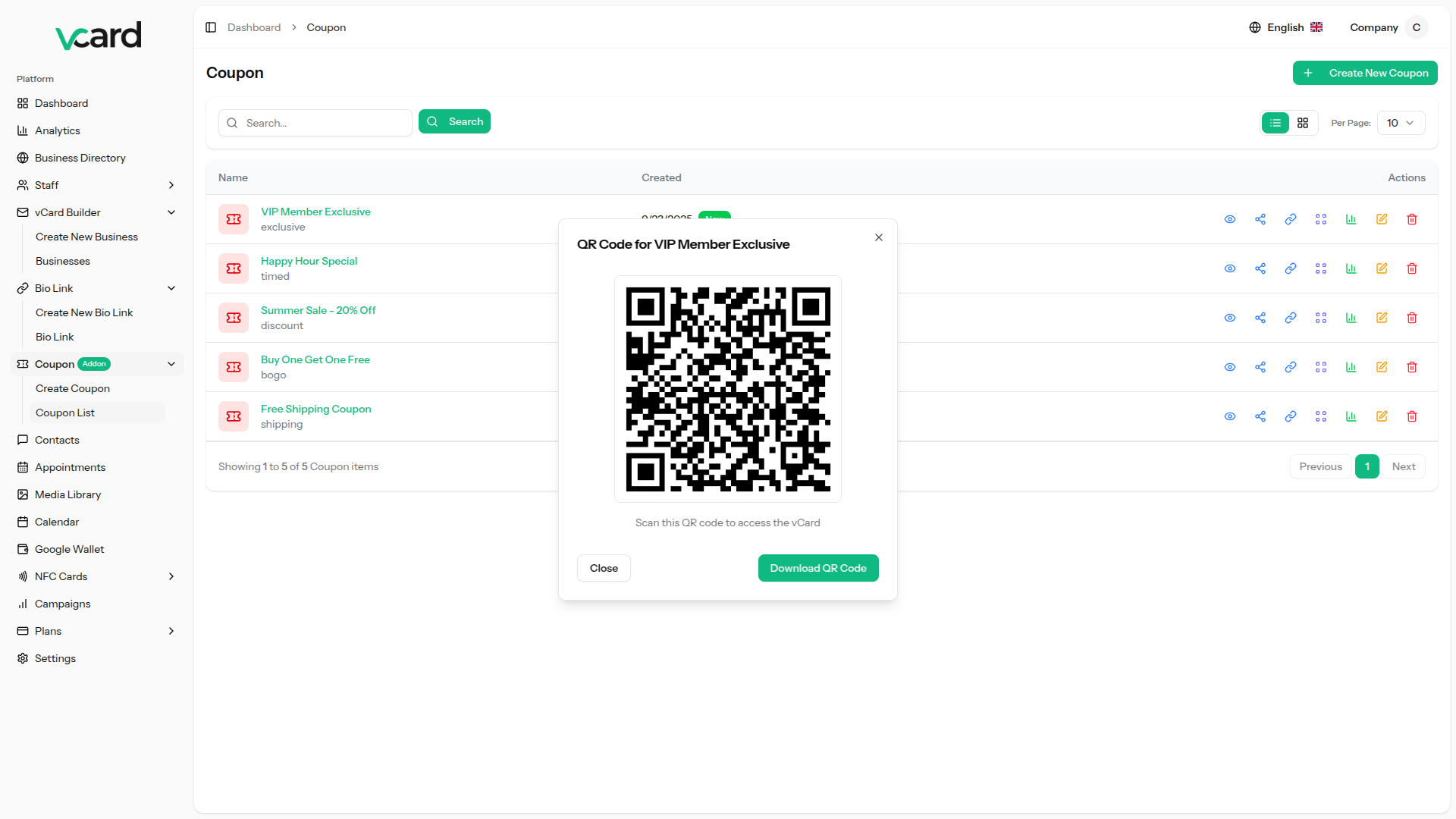Toggle the sidebar panel icon

[x=211, y=27]
